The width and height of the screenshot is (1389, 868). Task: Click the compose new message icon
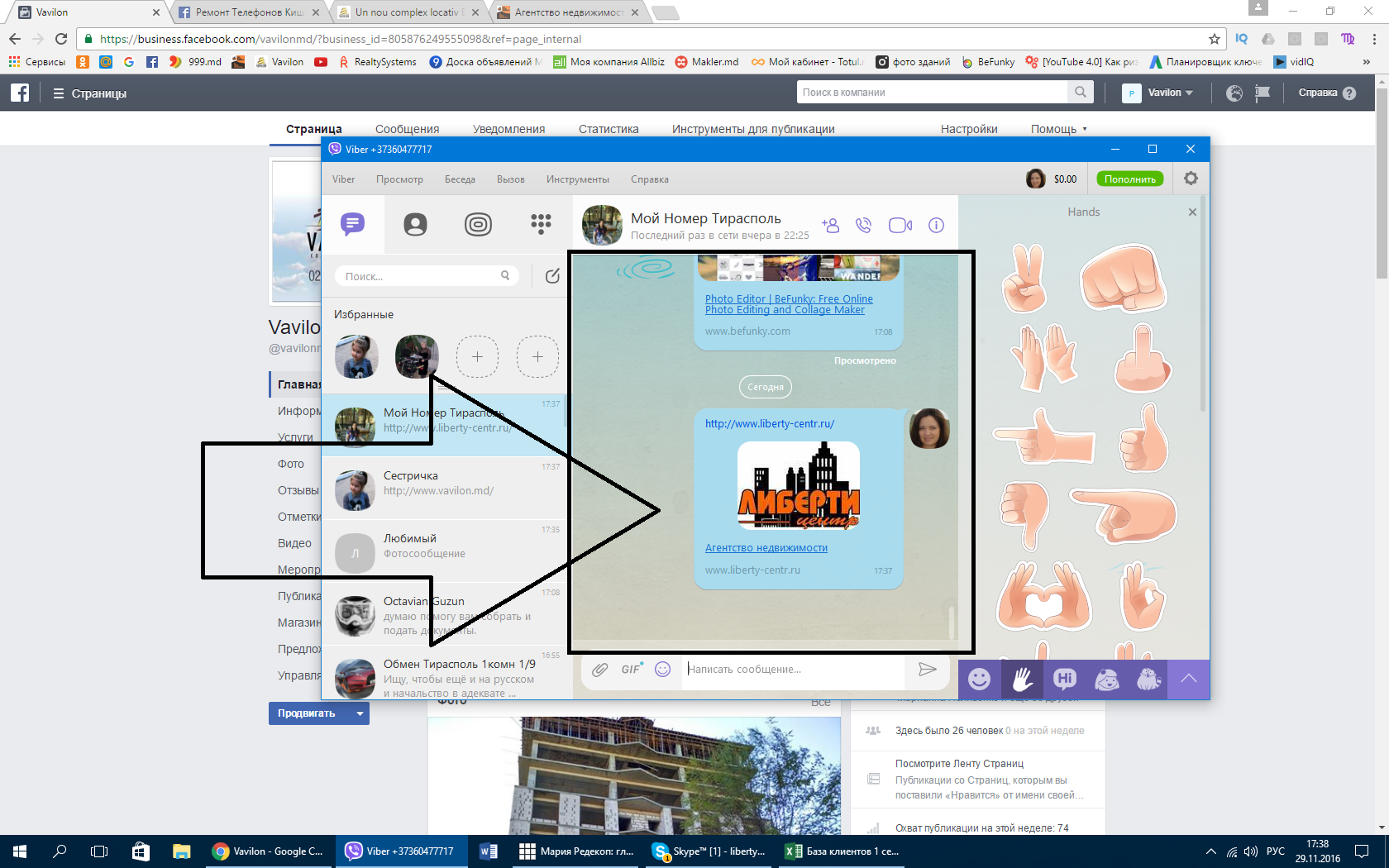552,276
